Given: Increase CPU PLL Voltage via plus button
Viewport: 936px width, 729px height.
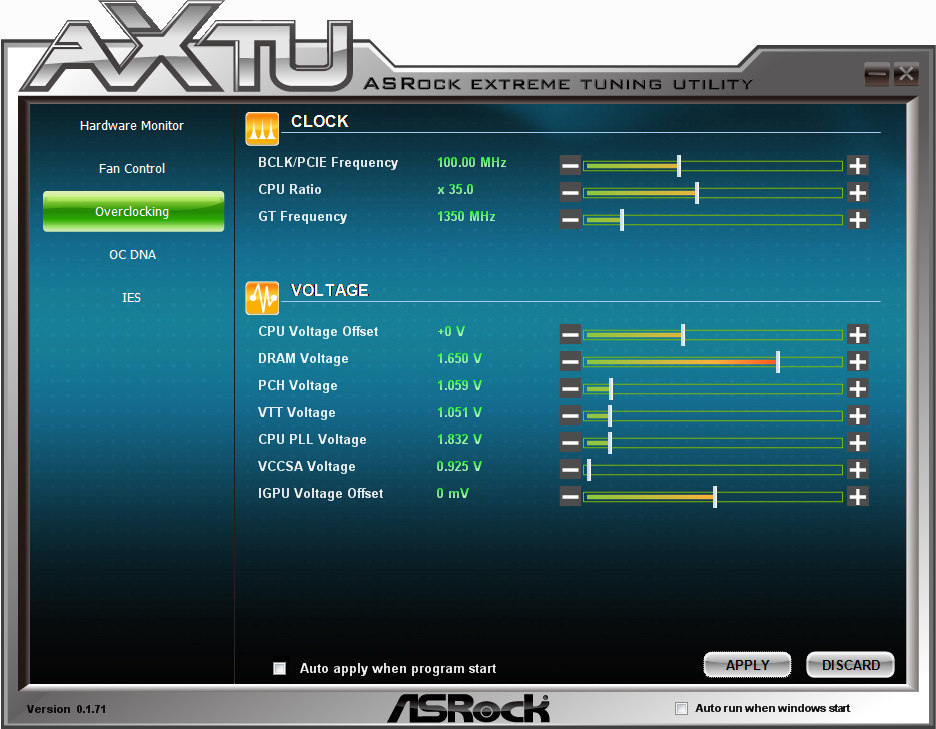Looking at the screenshot, I should pos(858,442).
